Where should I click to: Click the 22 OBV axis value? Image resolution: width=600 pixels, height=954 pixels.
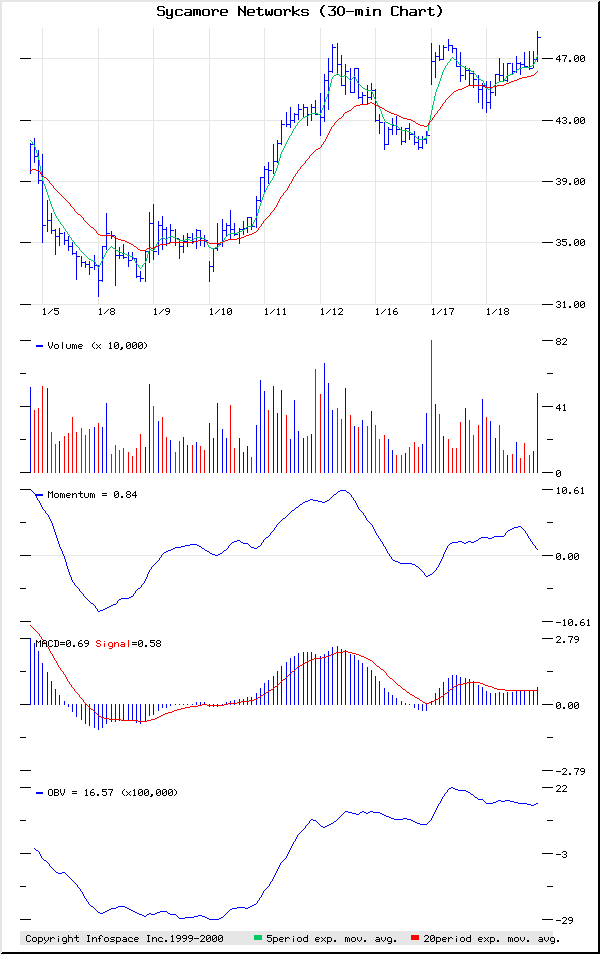click(x=561, y=789)
